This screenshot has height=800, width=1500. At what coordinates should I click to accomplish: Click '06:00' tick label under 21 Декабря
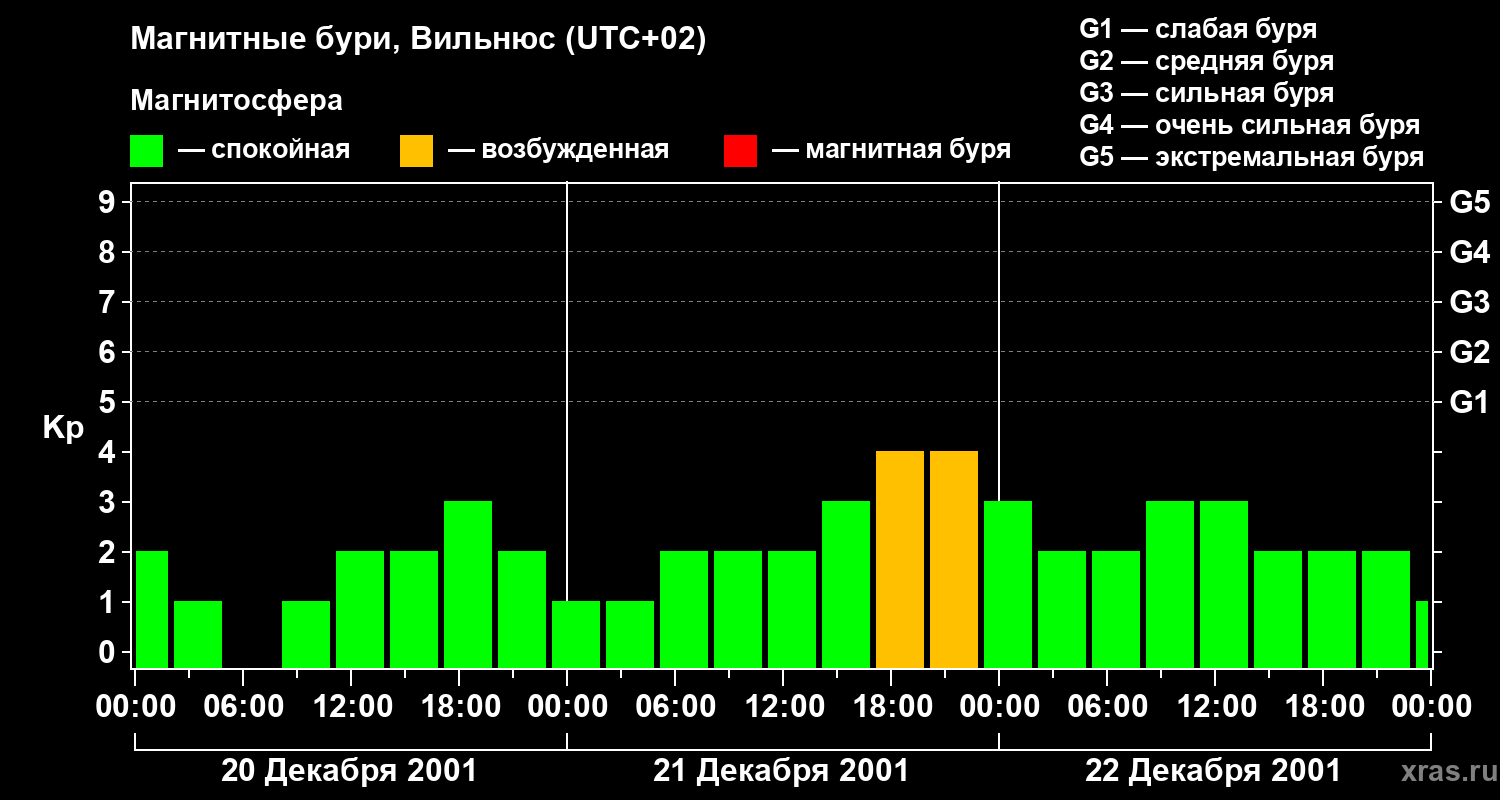tap(675, 707)
